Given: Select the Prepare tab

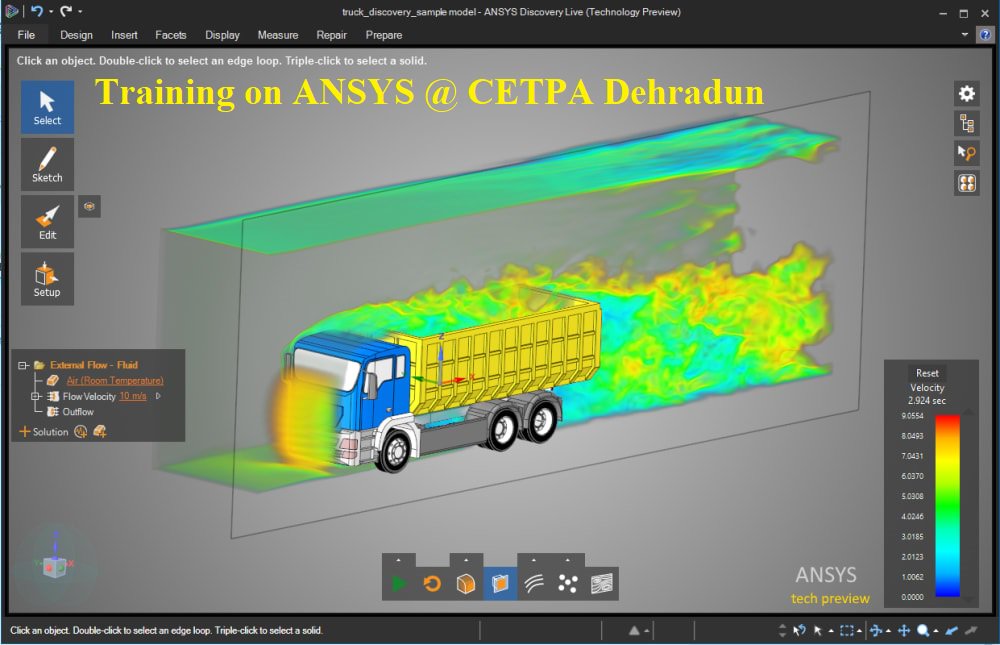Looking at the screenshot, I should pos(384,35).
